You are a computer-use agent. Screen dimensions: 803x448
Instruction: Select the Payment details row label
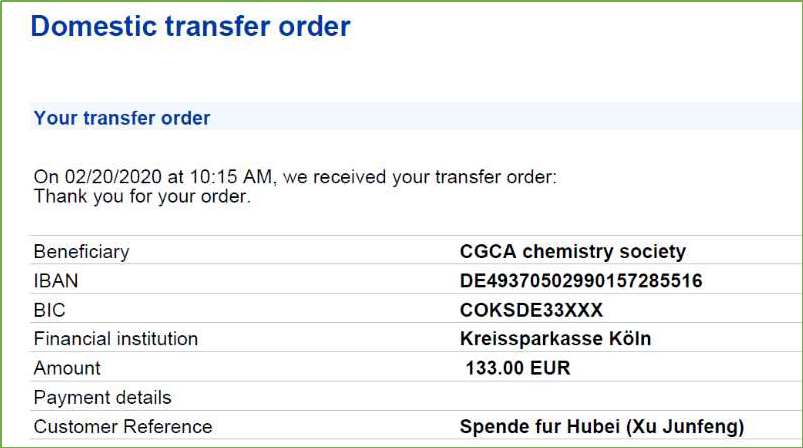(x=102, y=398)
